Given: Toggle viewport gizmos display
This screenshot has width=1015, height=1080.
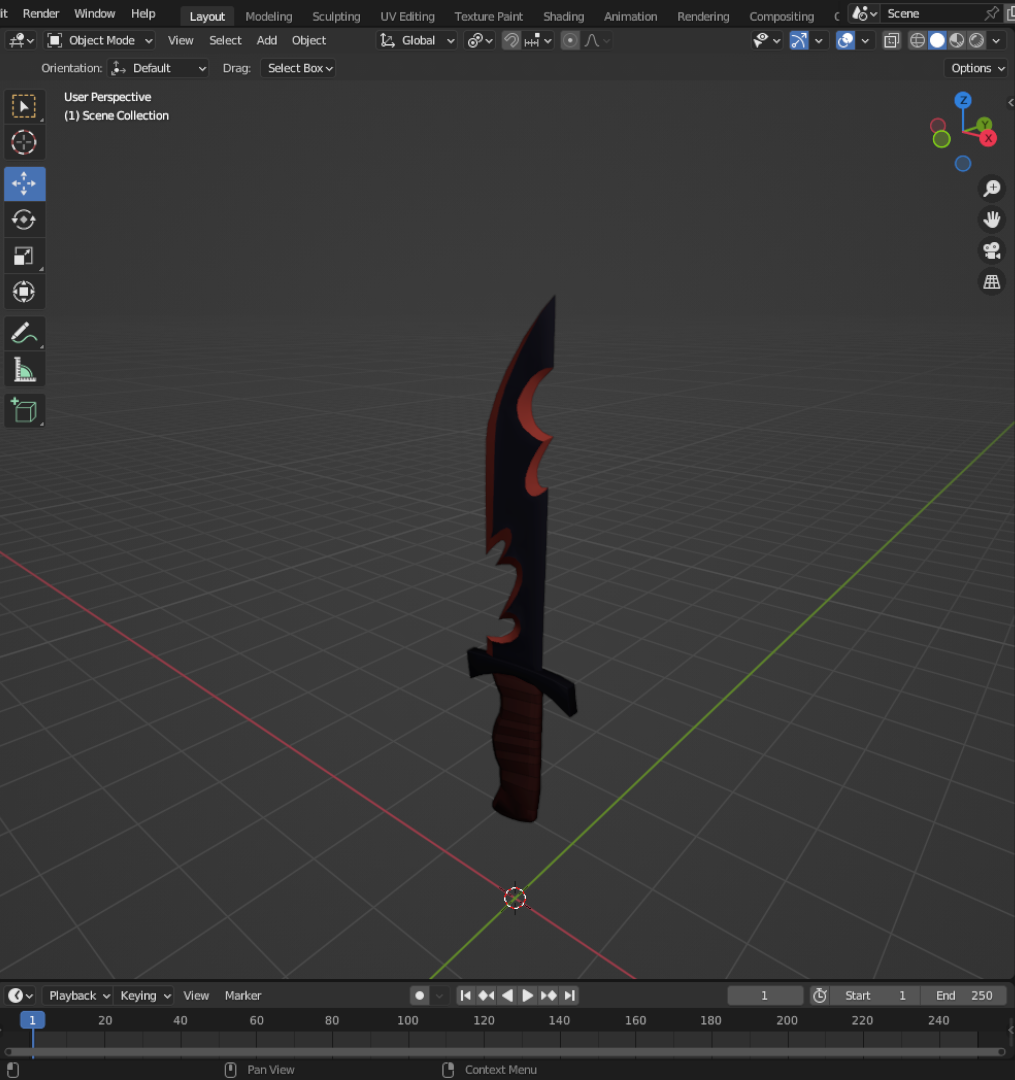Looking at the screenshot, I should (x=799, y=41).
